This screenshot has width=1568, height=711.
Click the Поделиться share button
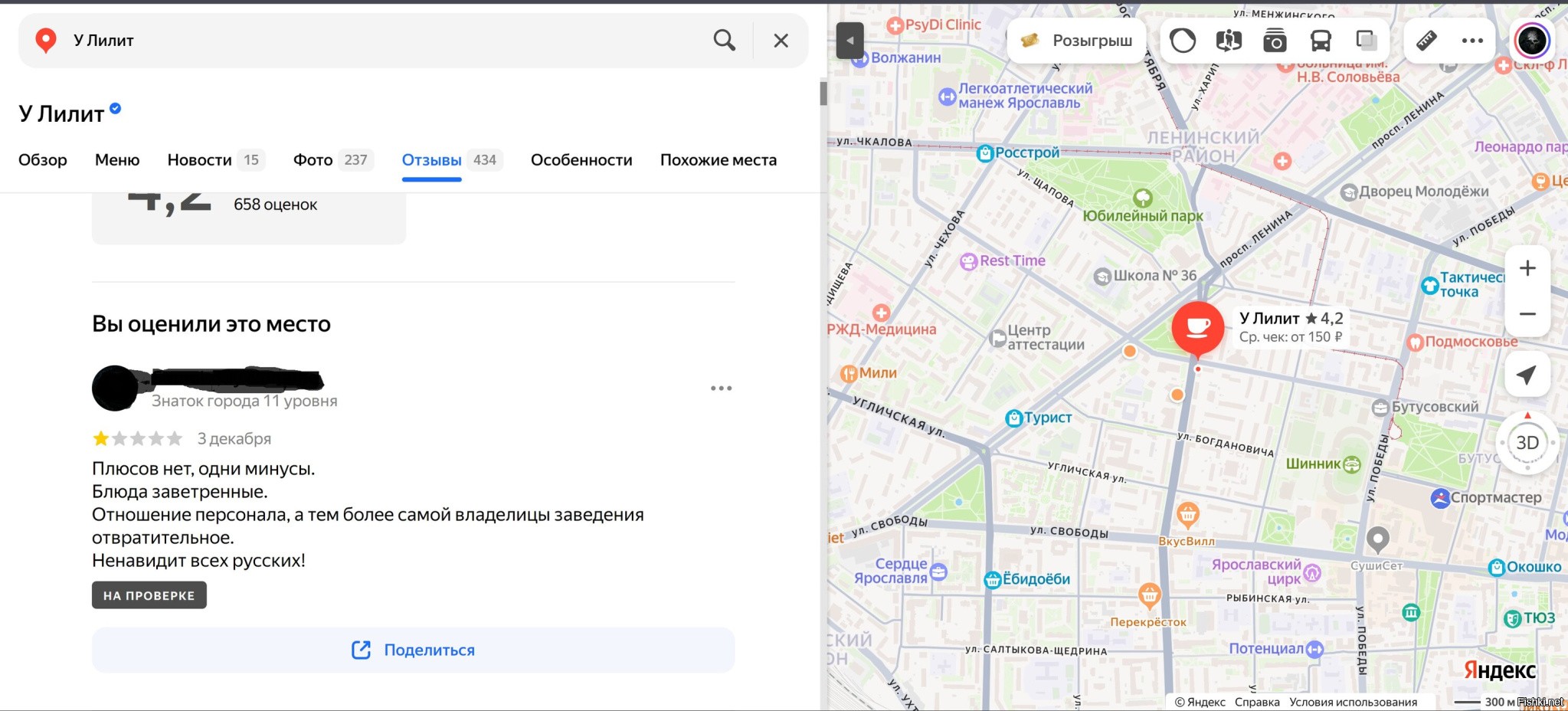pyautogui.click(x=413, y=650)
